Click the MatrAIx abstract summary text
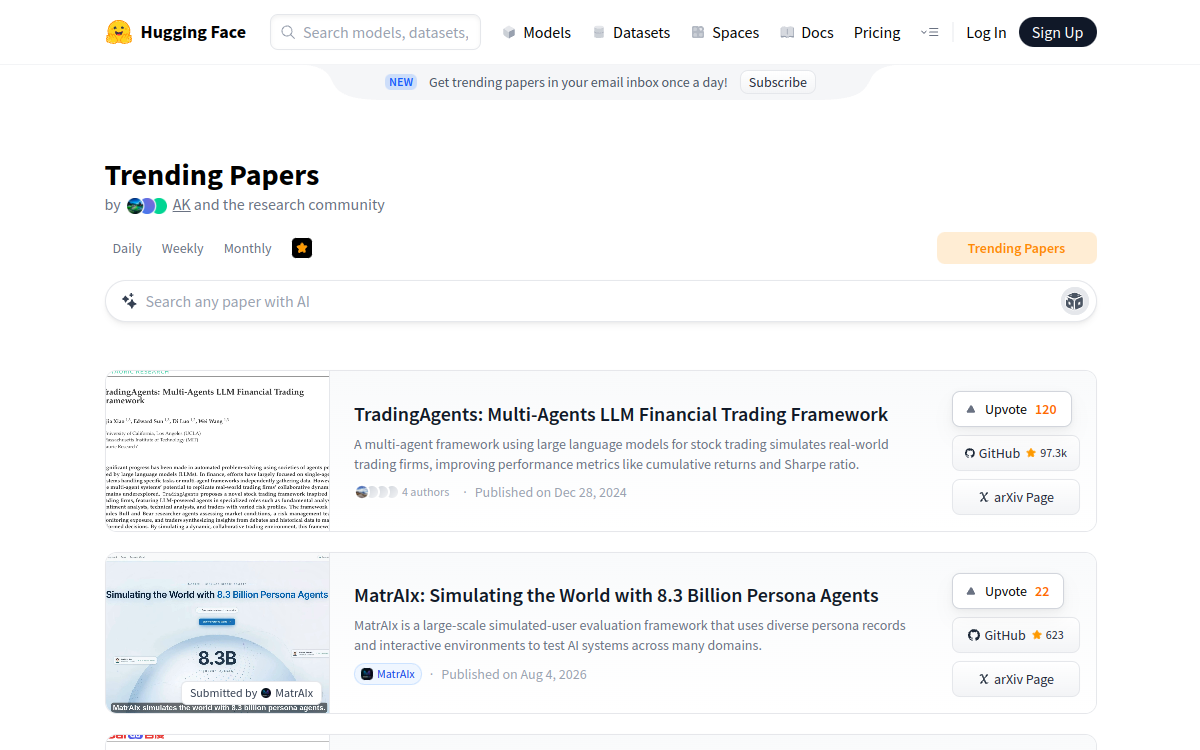The height and width of the screenshot is (750, 1200). click(630, 635)
